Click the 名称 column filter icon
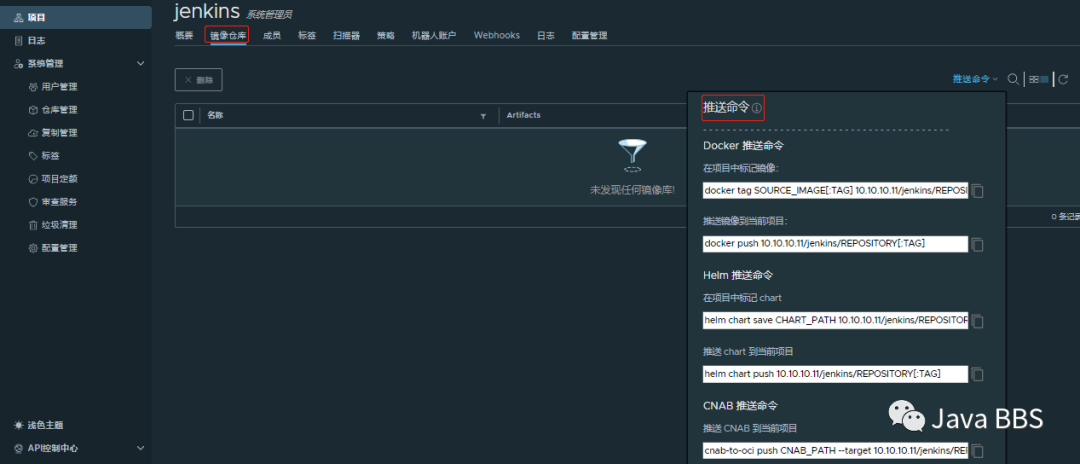 (483, 116)
